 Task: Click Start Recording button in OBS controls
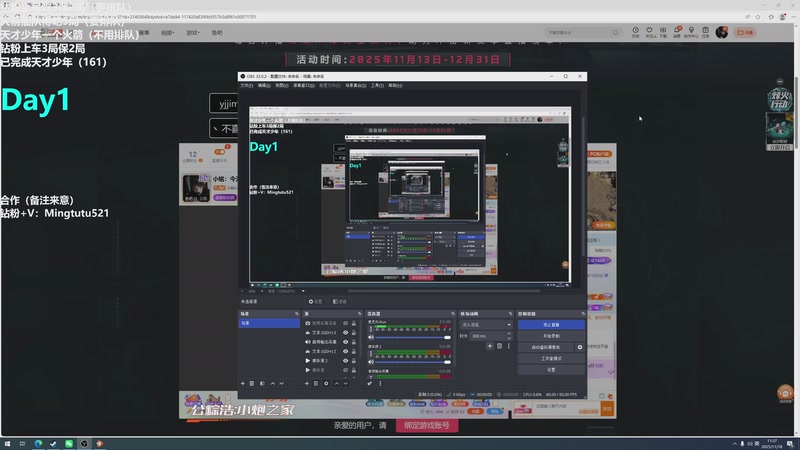click(x=551, y=336)
